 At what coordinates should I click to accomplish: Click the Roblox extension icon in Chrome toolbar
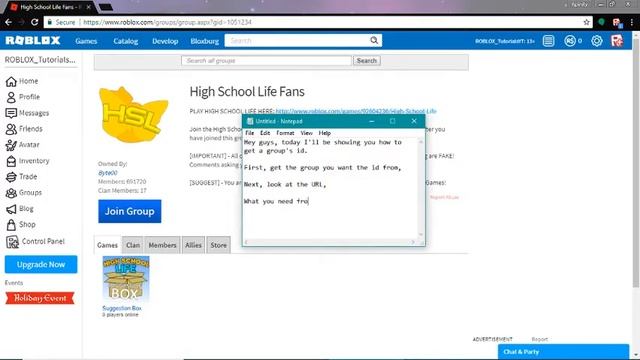(617, 23)
